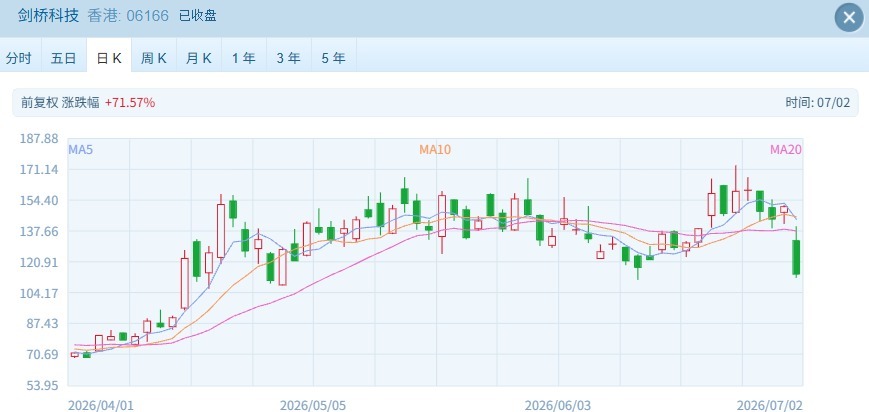Click the MA10 legend label

tap(435, 149)
